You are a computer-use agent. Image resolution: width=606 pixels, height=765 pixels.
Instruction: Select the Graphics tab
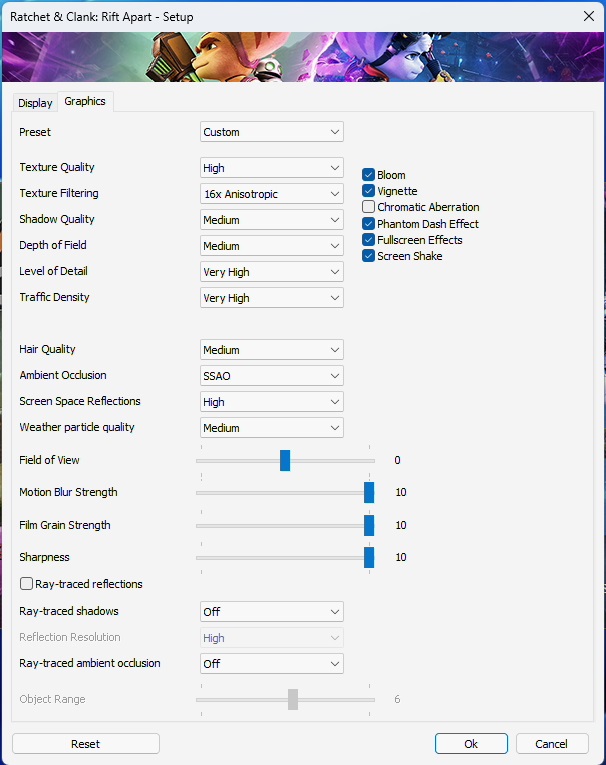(x=85, y=101)
